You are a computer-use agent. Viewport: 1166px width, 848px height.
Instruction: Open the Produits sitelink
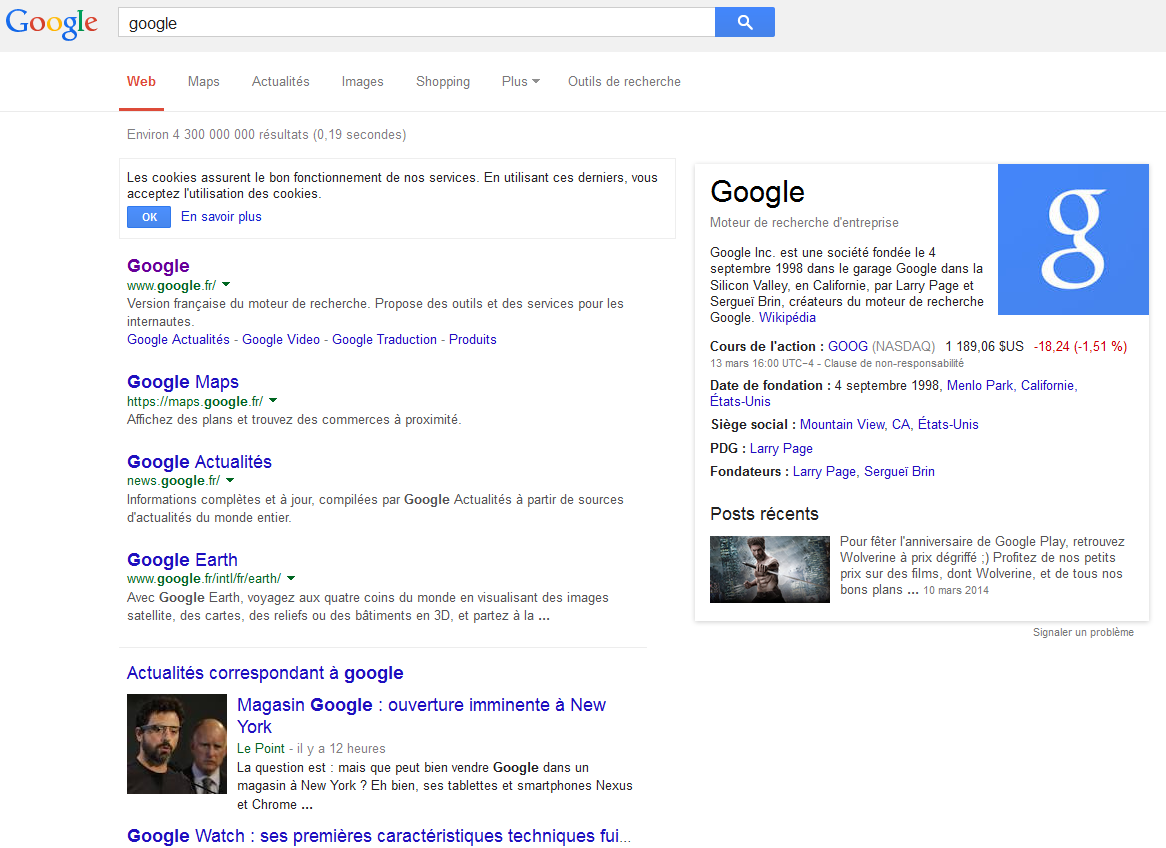472,339
